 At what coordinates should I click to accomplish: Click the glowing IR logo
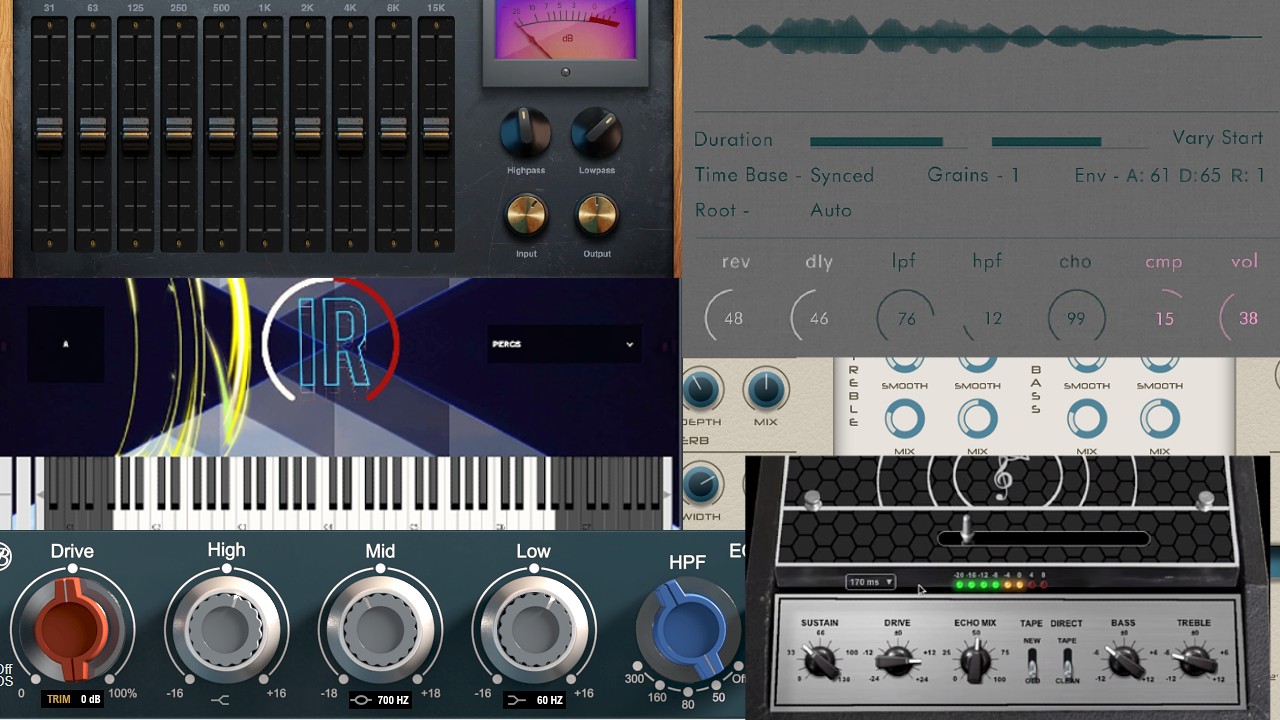click(333, 342)
